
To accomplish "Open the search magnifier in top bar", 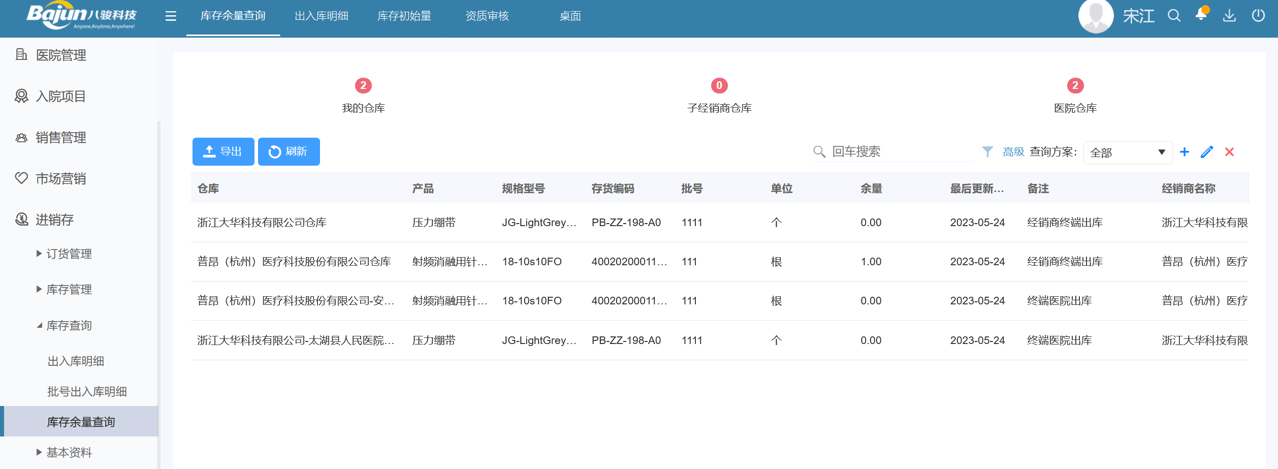I will coord(1174,16).
